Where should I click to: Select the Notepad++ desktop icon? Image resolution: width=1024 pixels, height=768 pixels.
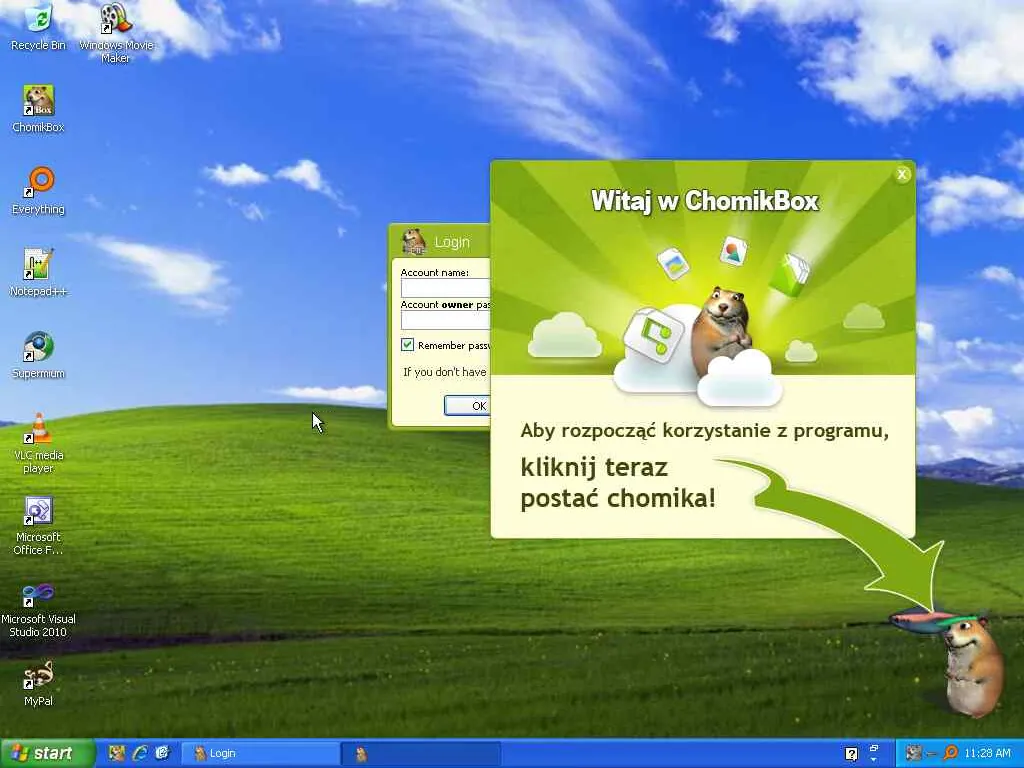click(x=39, y=273)
